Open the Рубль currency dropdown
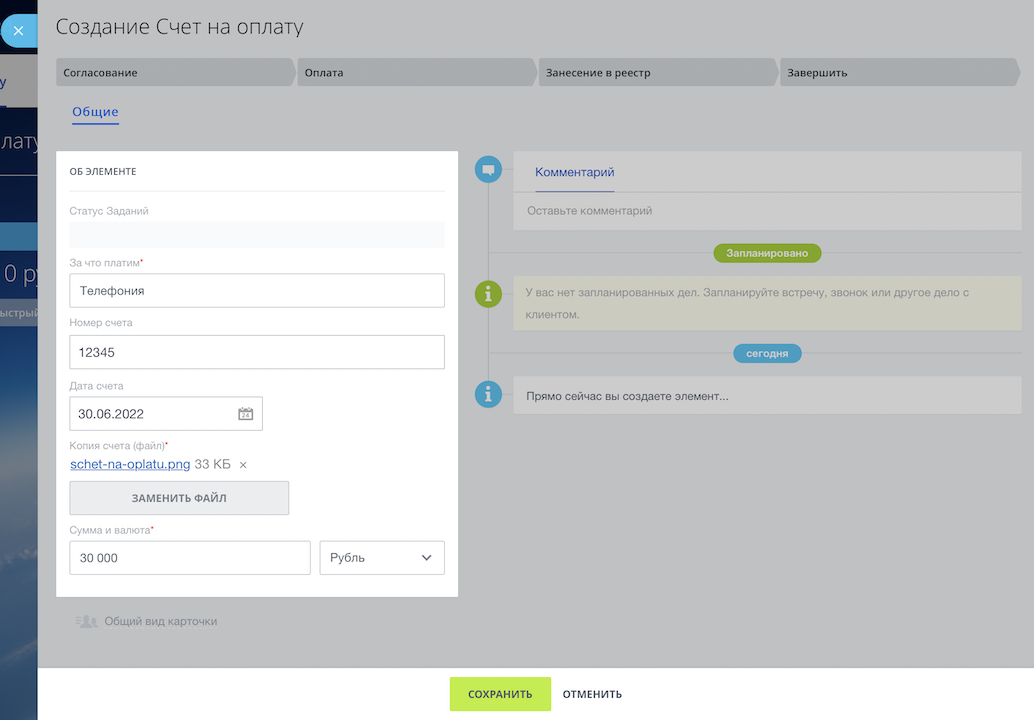The height and width of the screenshot is (720, 1034). click(x=382, y=558)
